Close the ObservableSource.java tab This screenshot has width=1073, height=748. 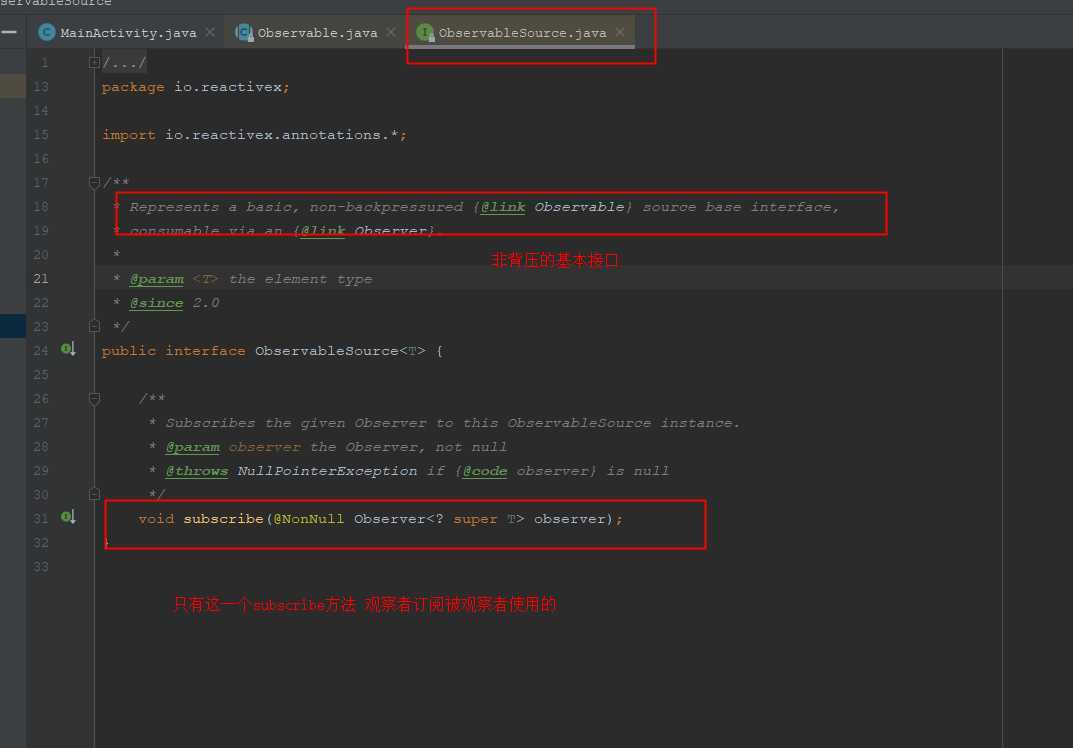coord(619,32)
